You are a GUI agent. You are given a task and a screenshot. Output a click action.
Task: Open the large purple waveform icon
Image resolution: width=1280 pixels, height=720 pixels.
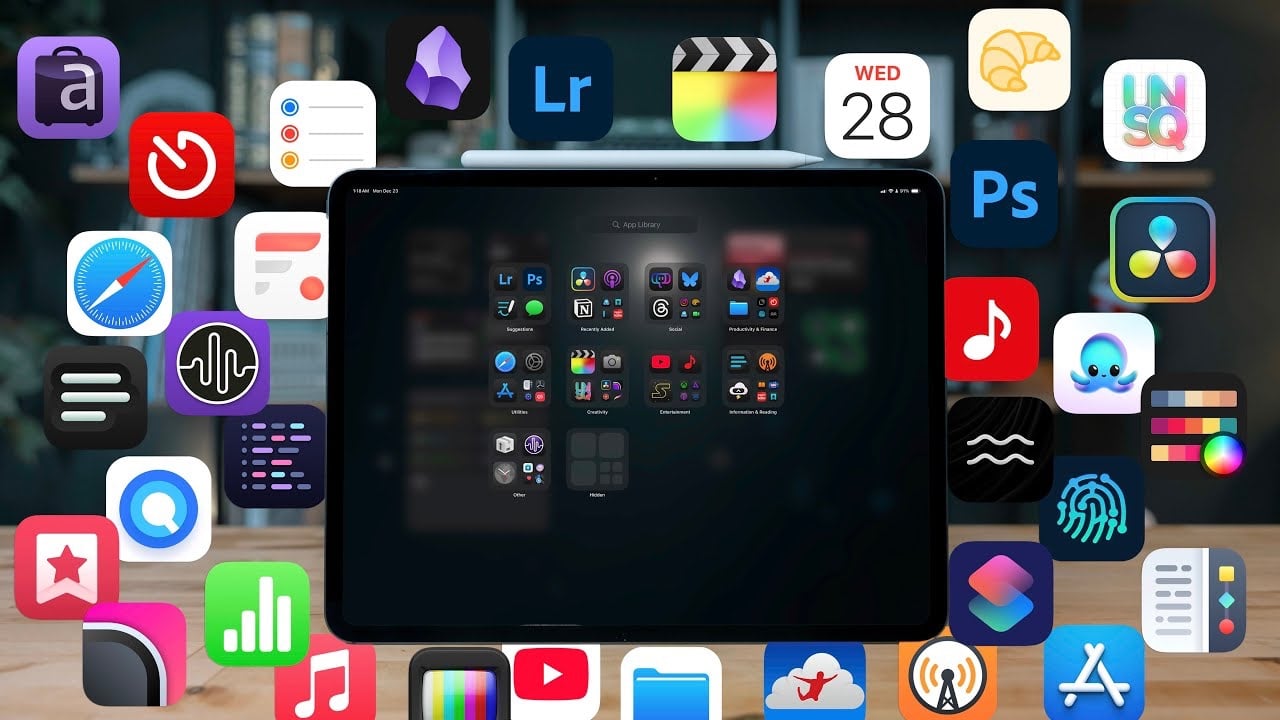point(217,363)
